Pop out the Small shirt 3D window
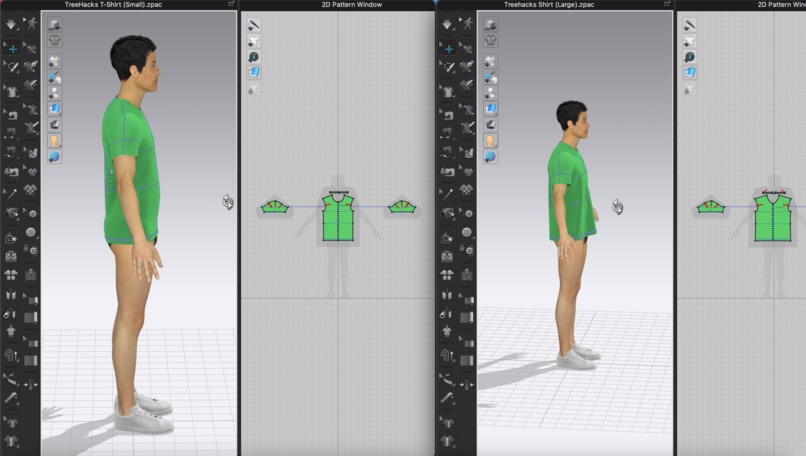Viewport: 806px width, 456px height. pyautogui.click(x=231, y=4)
